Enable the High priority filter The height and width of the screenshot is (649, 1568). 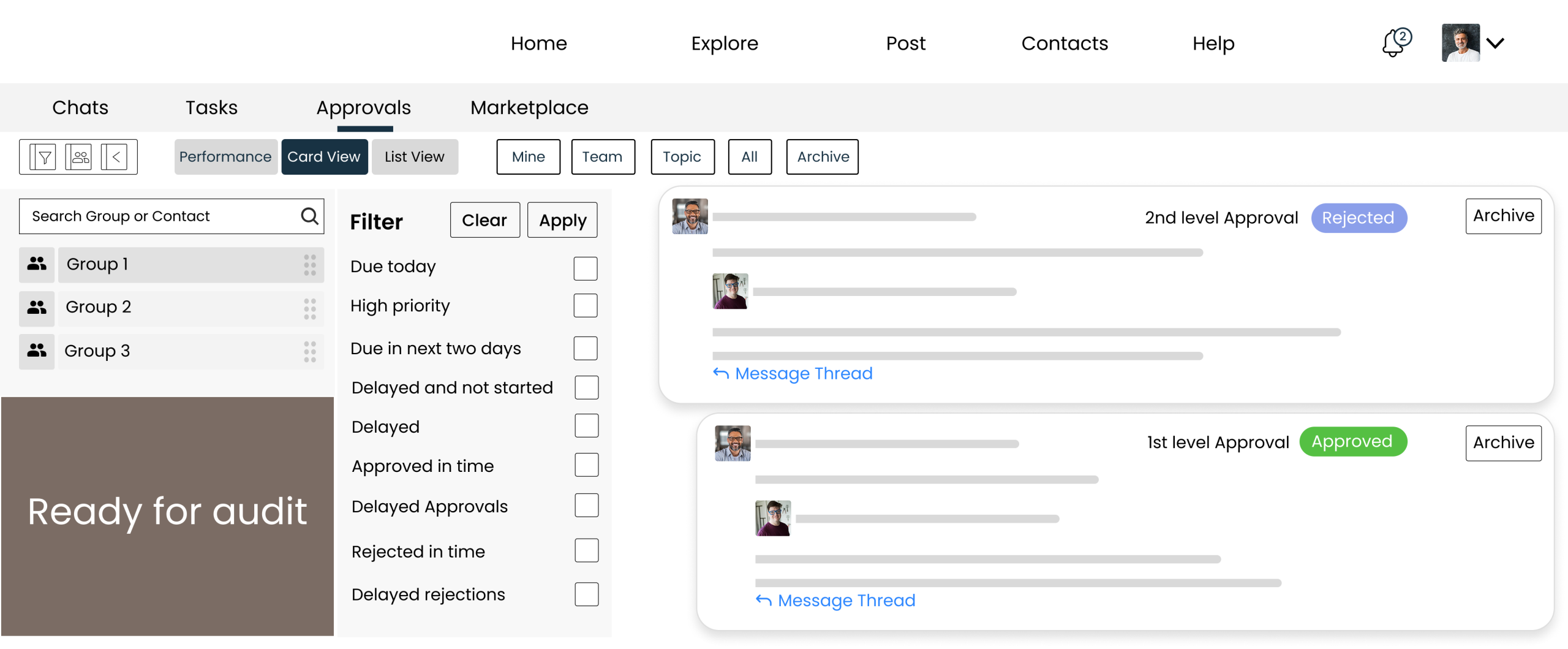586,305
